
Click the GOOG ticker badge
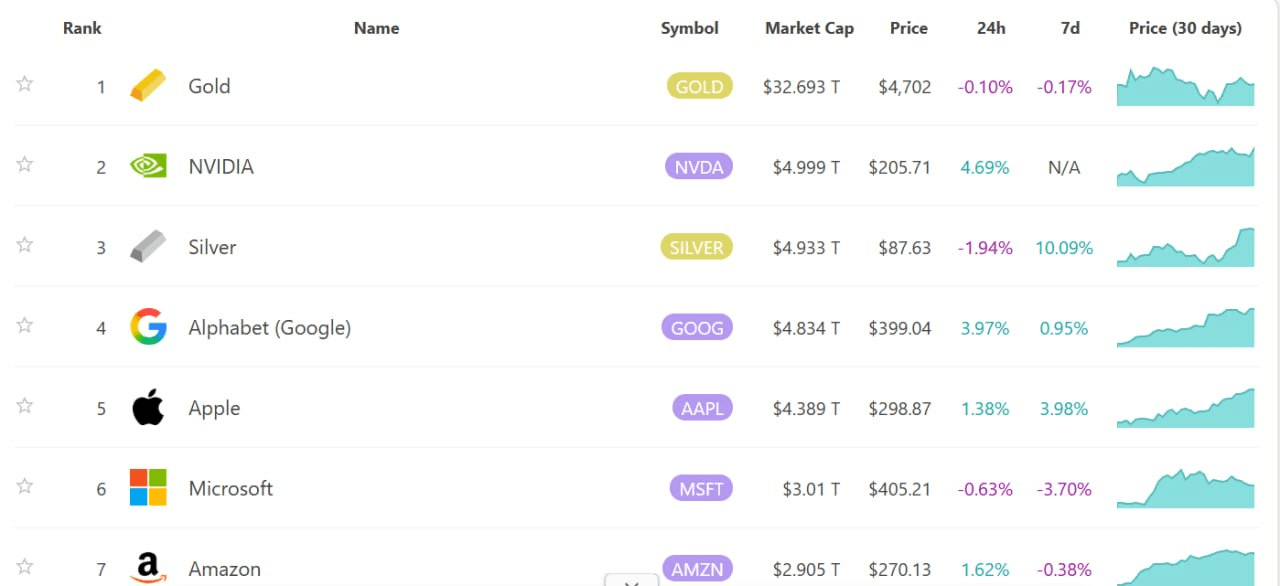(x=697, y=327)
